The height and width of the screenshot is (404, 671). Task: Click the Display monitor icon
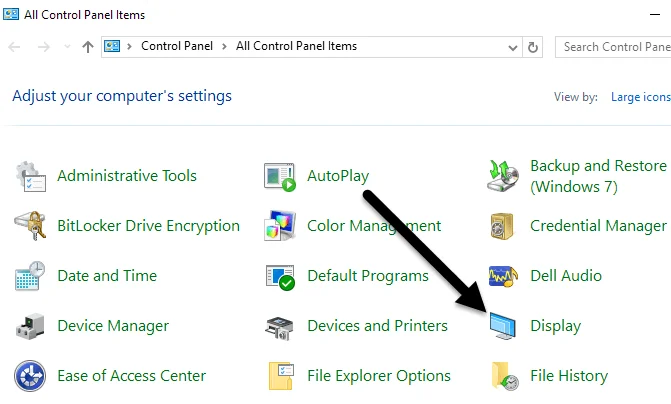(x=503, y=326)
